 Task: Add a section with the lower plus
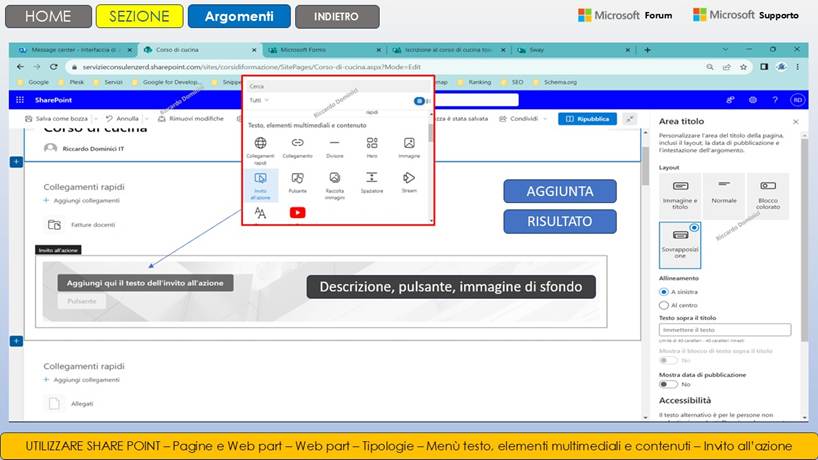16,341
